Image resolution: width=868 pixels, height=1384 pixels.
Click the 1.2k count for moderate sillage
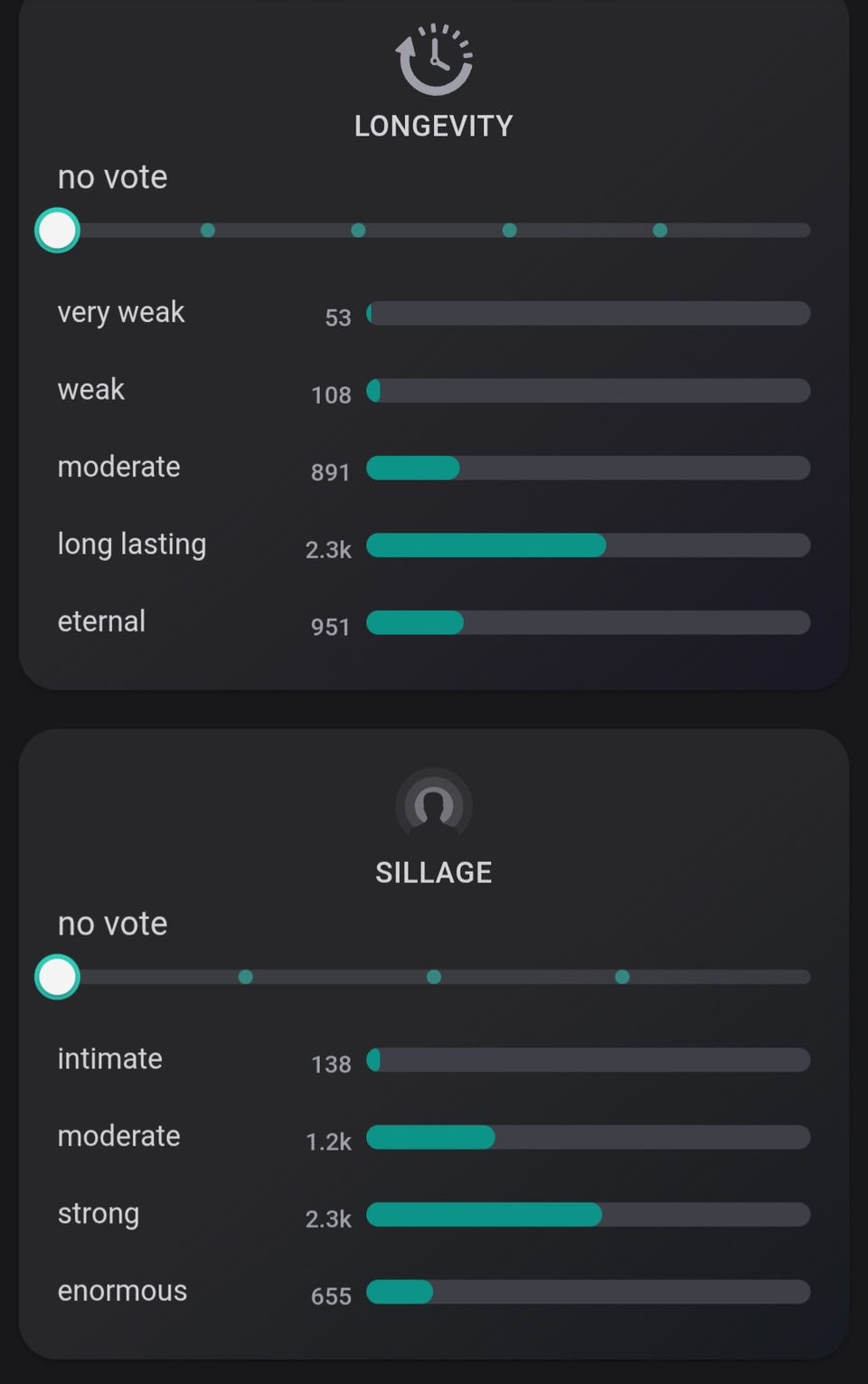click(328, 1142)
